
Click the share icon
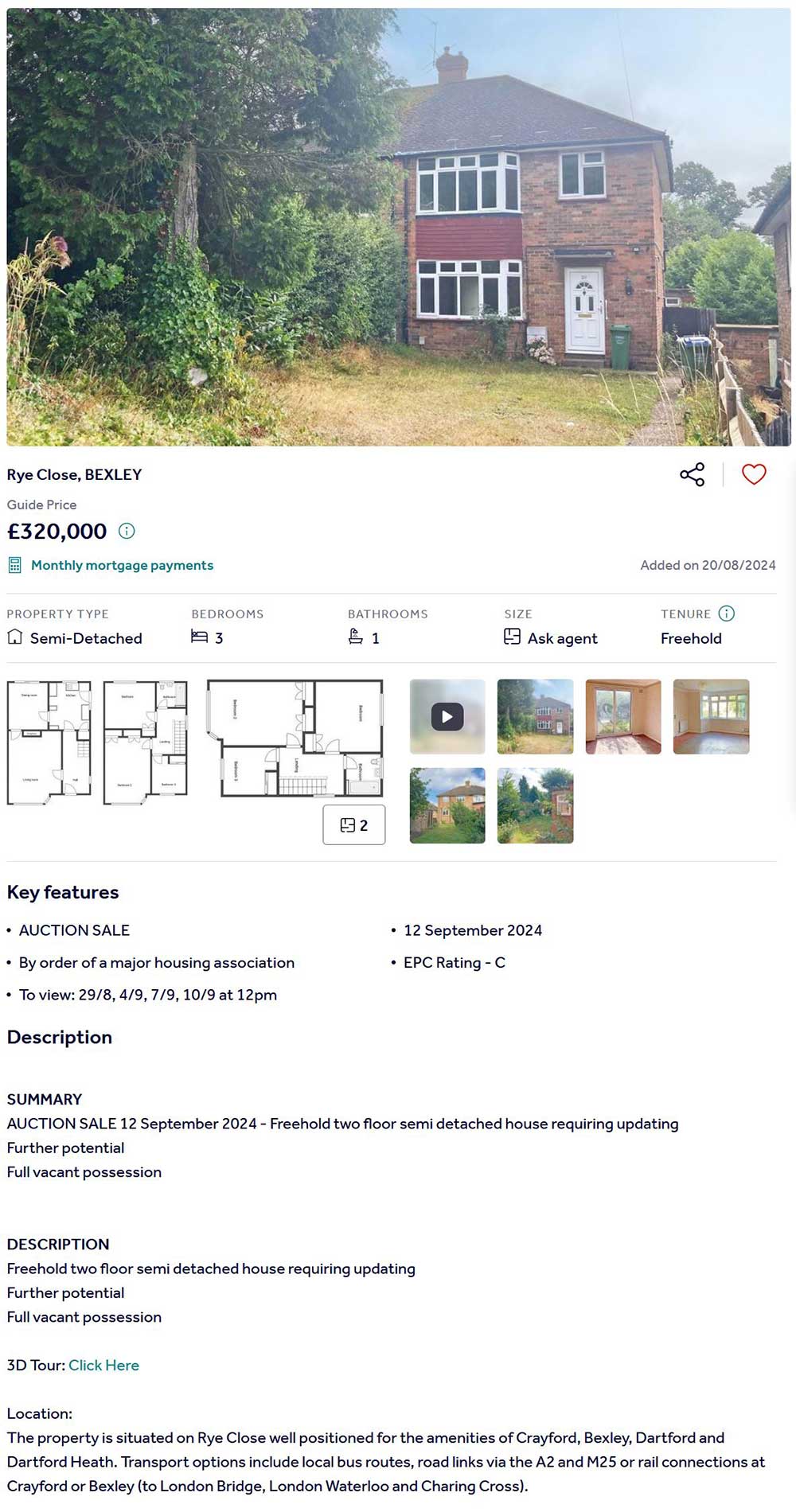click(x=692, y=474)
